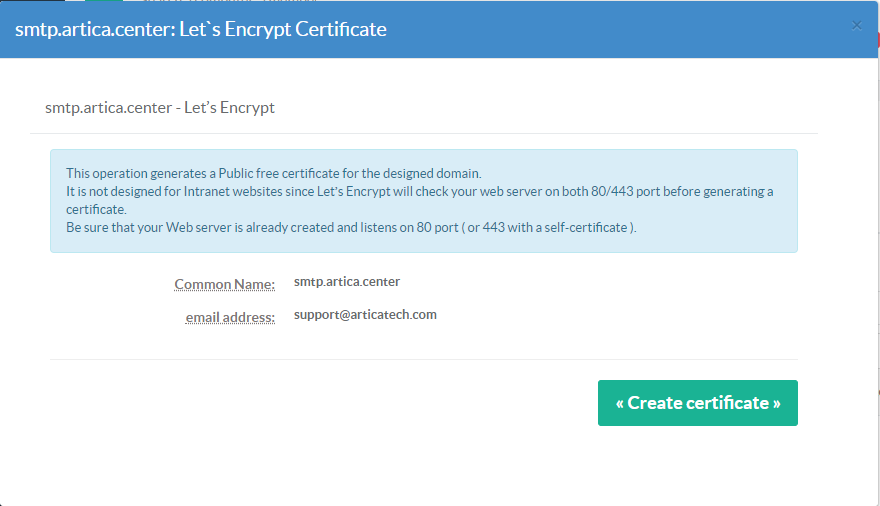Select the smtp.artica.center common name value
The width and height of the screenshot is (880, 506).
(x=347, y=282)
